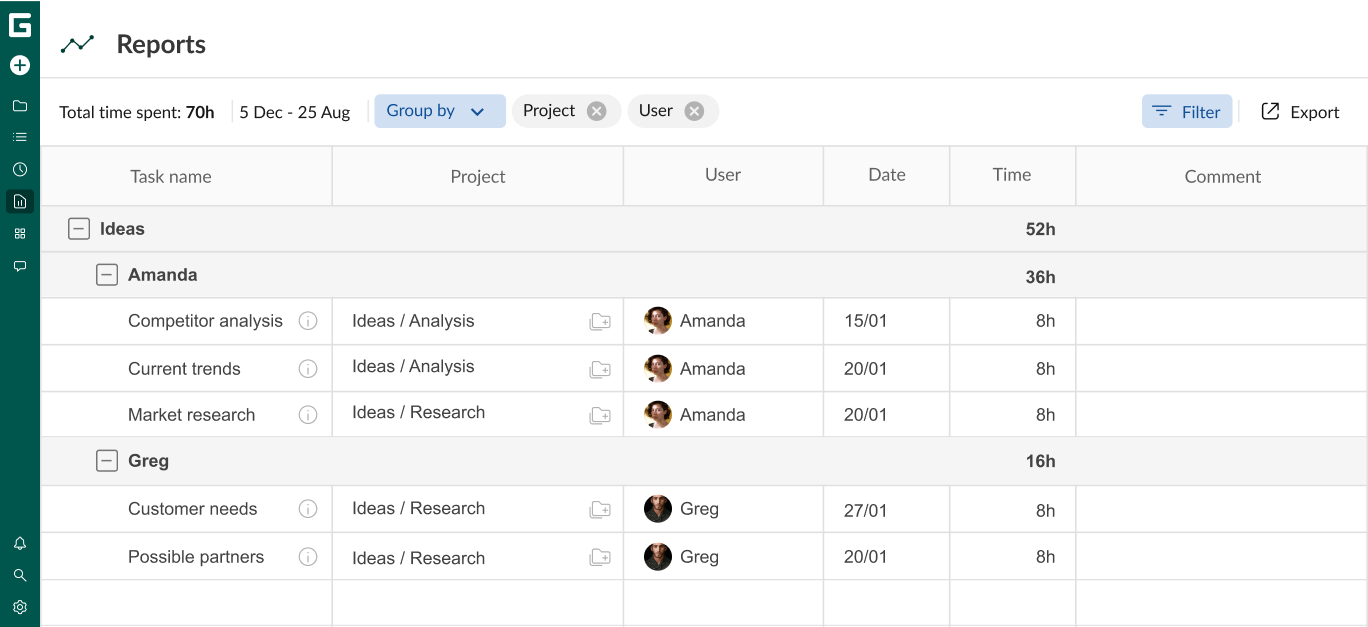1368x627 pixels.
Task: Collapse the Amanda user group
Action: (107, 275)
